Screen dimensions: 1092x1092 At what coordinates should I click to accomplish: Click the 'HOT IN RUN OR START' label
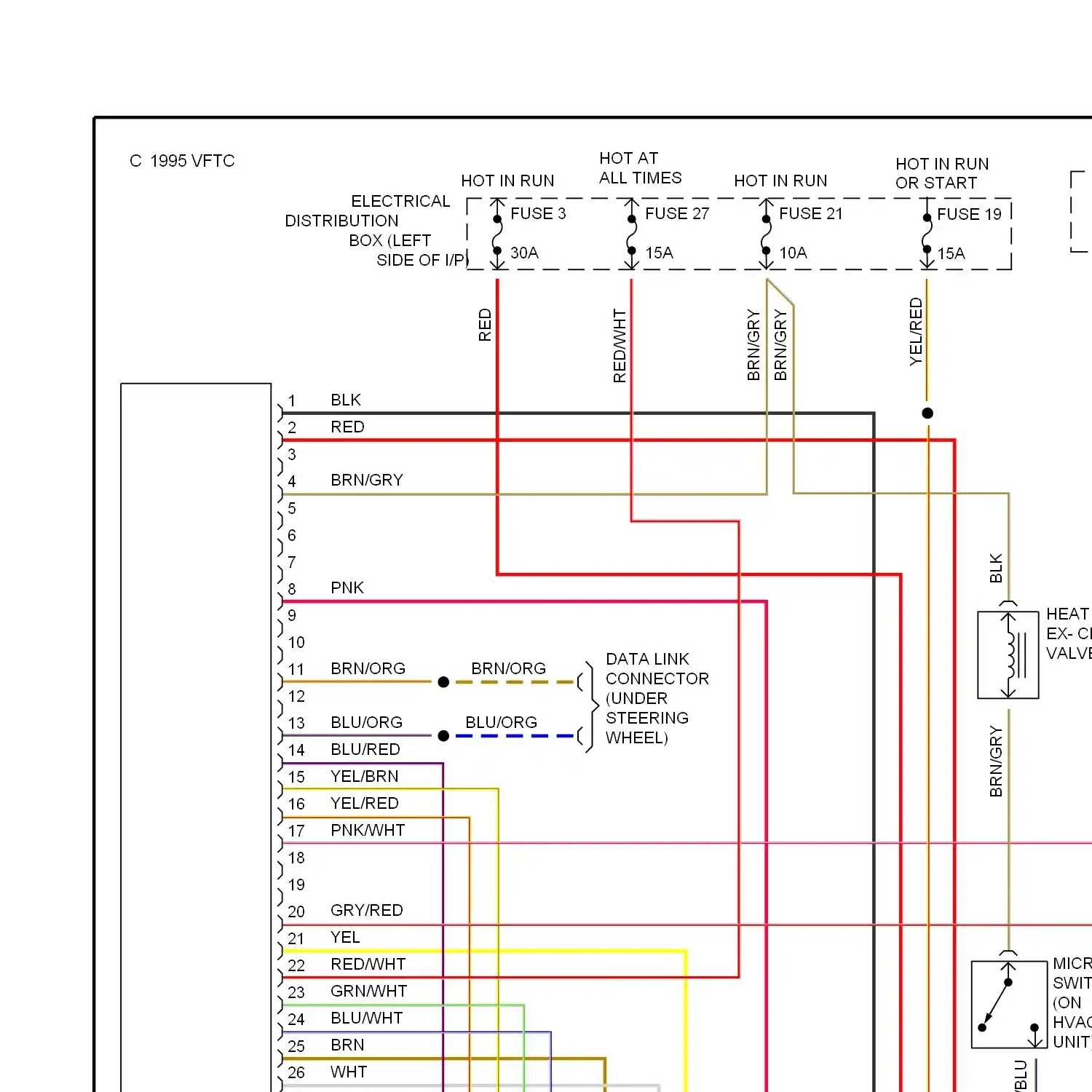tap(942, 173)
